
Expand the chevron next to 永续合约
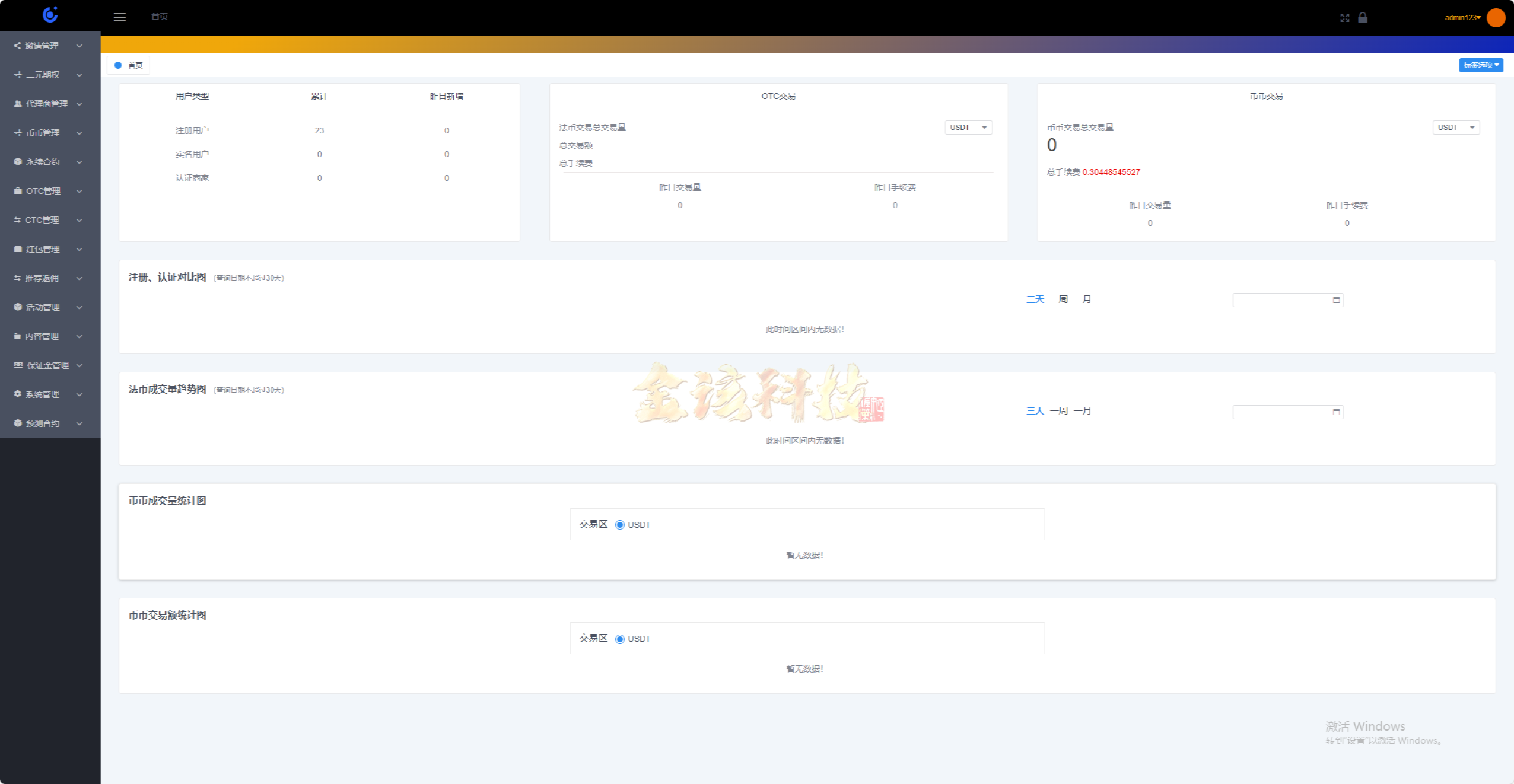[79, 162]
